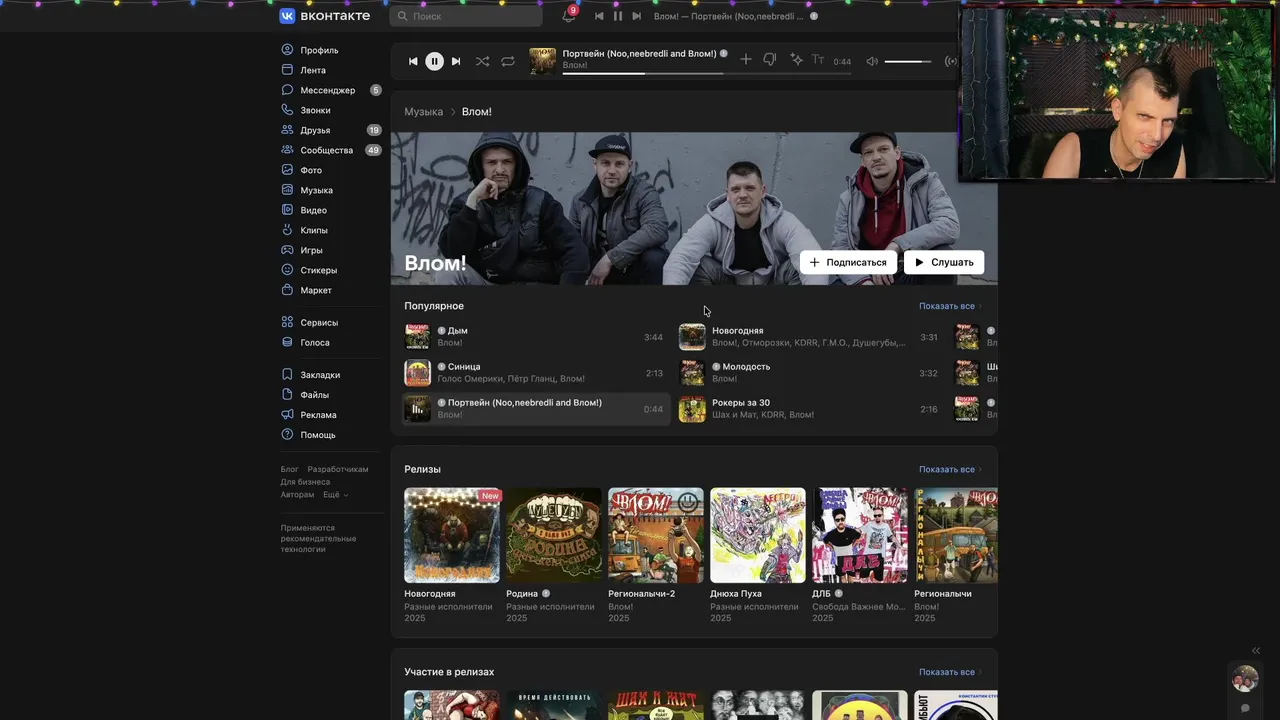Open Друзья in the sidebar
The height and width of the screenshot is (720, 1280).
[315, 130]
